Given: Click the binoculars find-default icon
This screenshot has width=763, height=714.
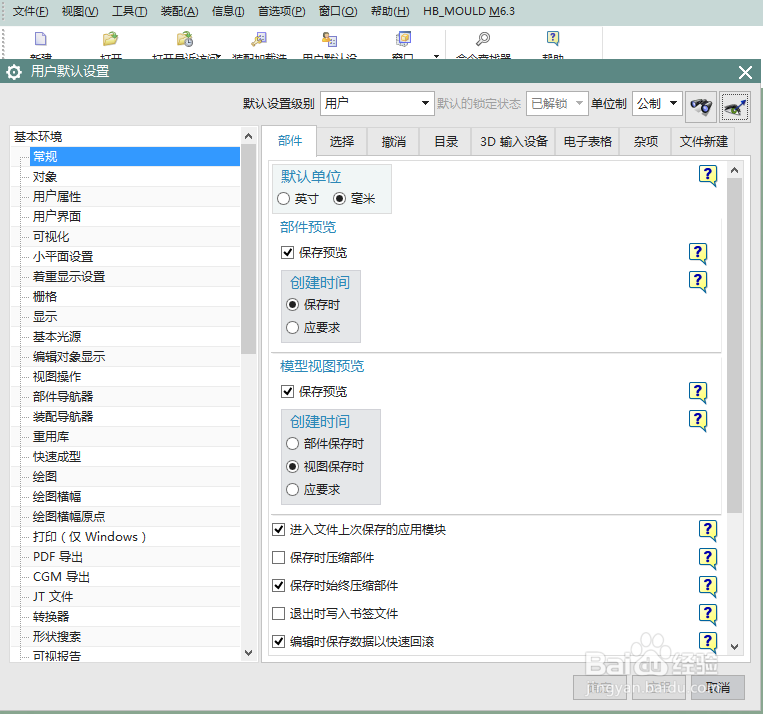Looking at the screenshot, I should (701, 107).
